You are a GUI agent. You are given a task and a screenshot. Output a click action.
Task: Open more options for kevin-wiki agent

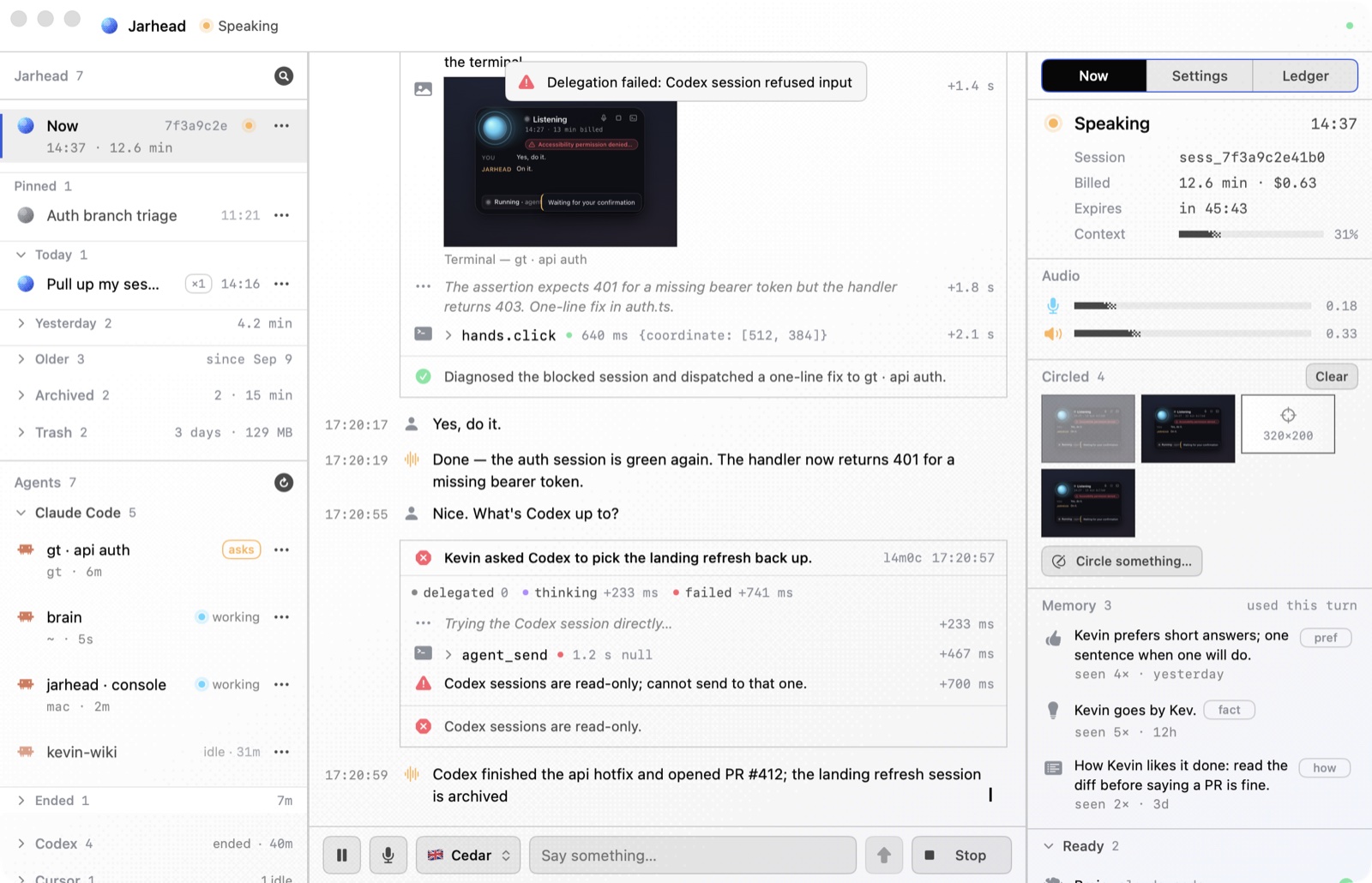point(281,752)
